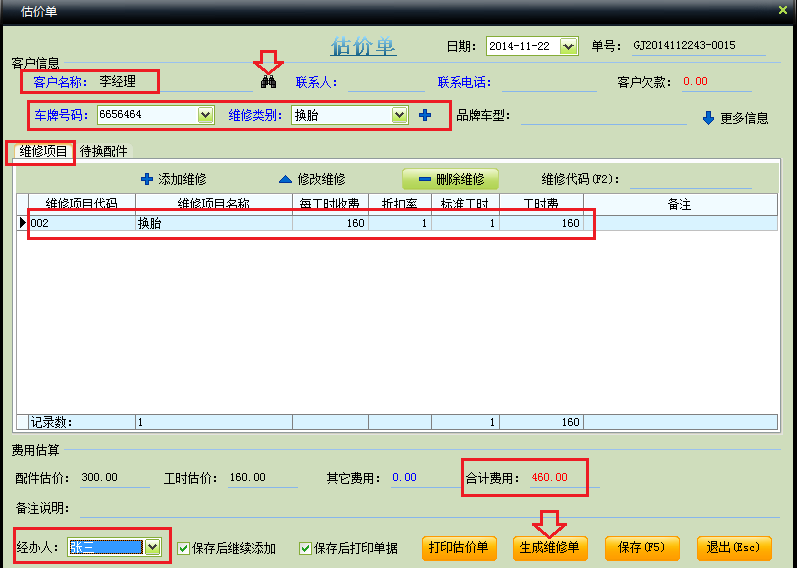Toggle the 保存后打印单据 checkbox

tap(305, 548)
